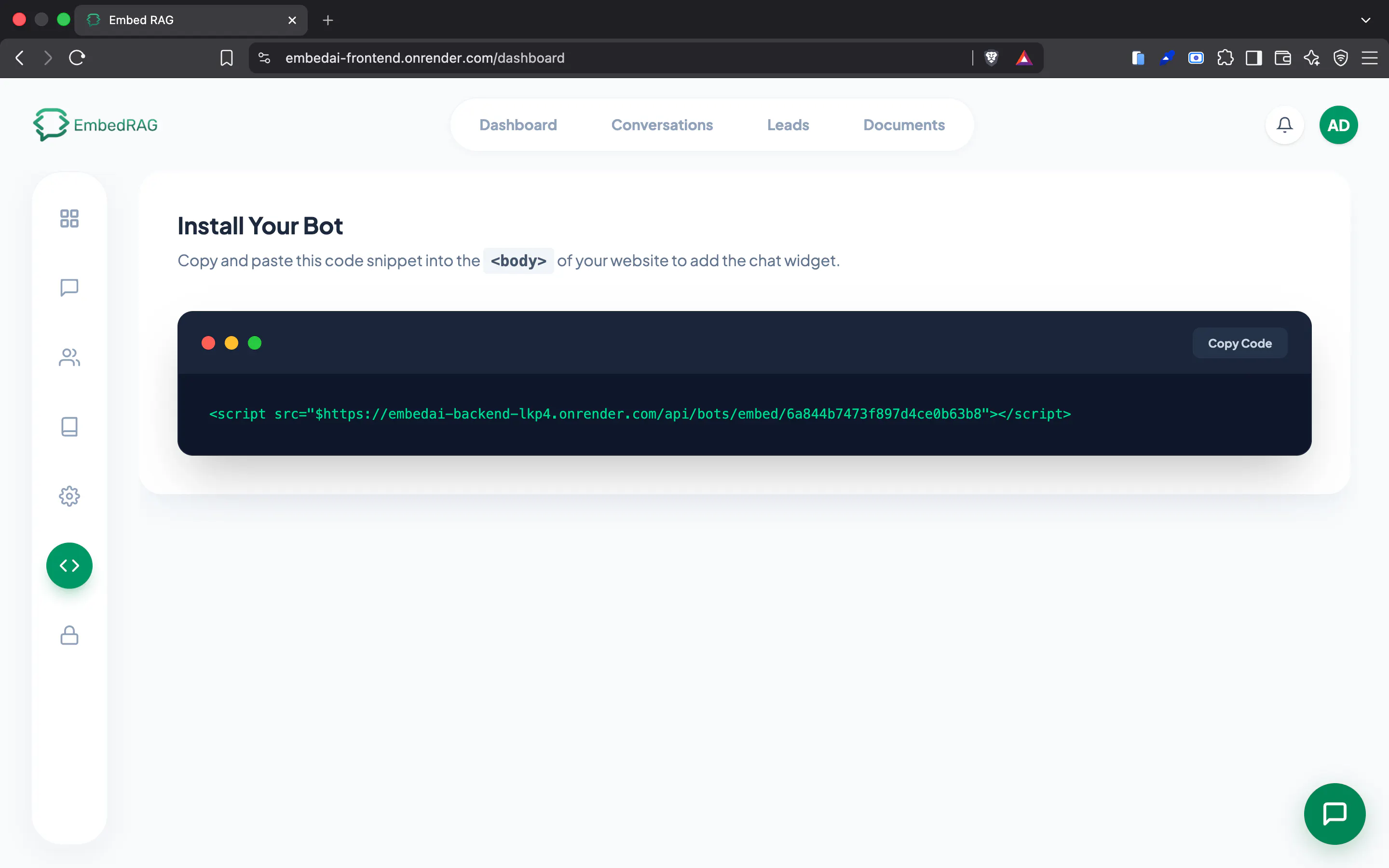View site information icon in address bar

(264, 58)
